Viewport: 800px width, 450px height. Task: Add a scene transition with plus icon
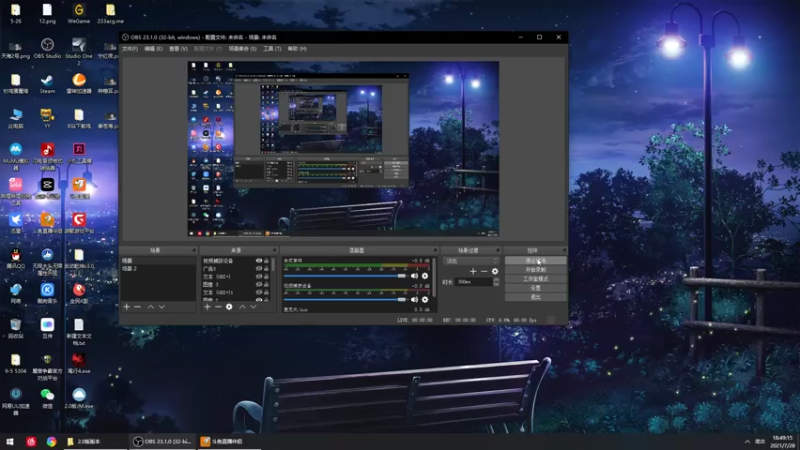pyautogui.click(x=473, y=271)
